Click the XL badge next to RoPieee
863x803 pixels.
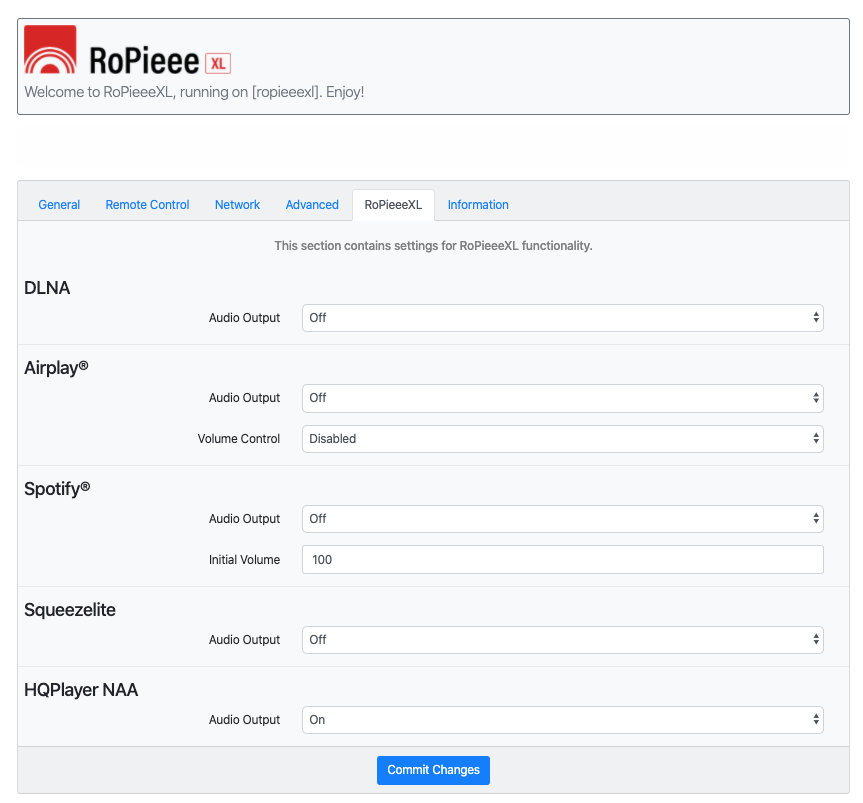click(218, 64)
